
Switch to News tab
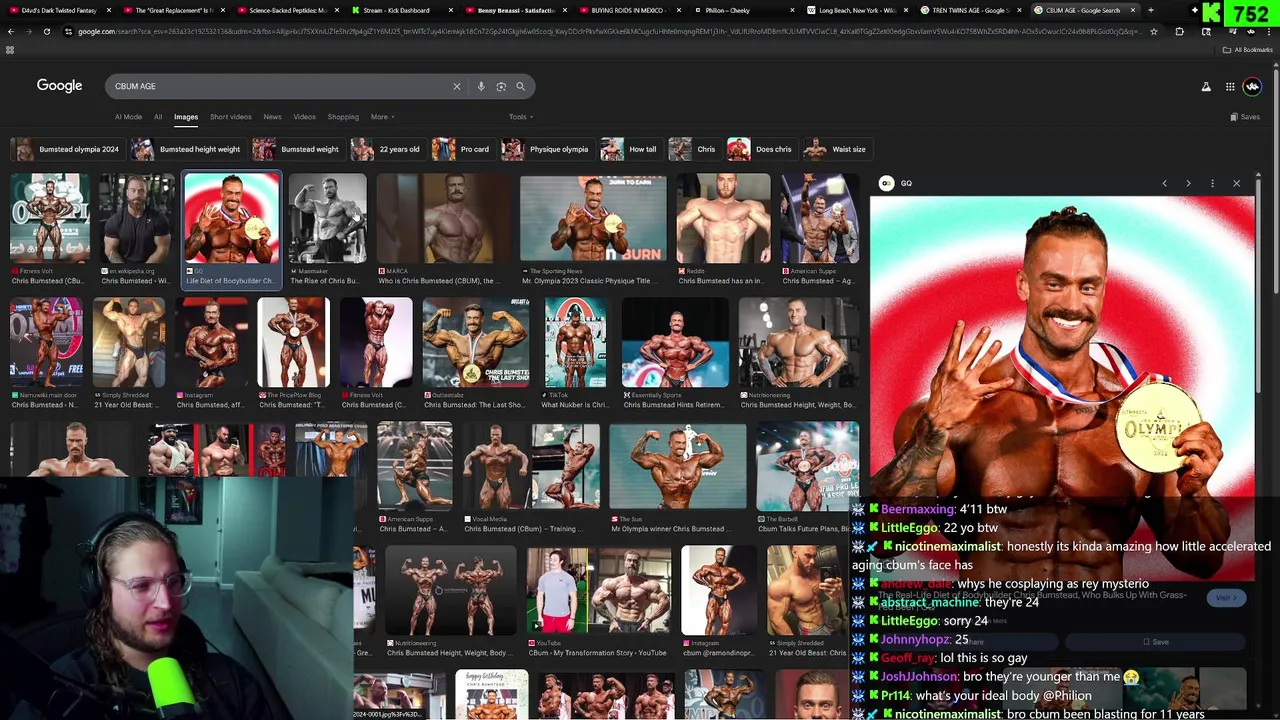pos(272,117)
